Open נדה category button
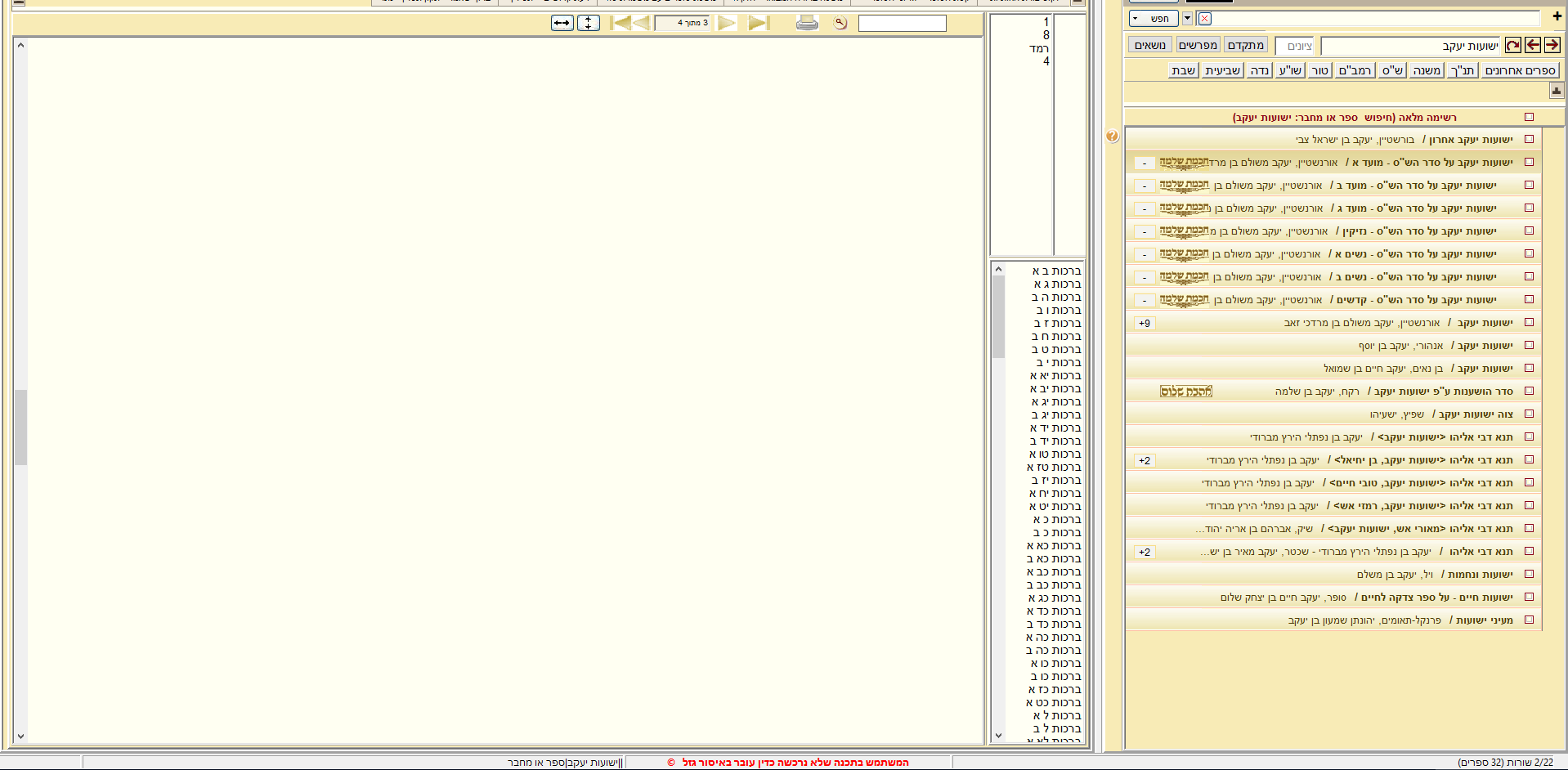Image resolution: width=1568 pixels, height=770 pixels. point(1259,70)
